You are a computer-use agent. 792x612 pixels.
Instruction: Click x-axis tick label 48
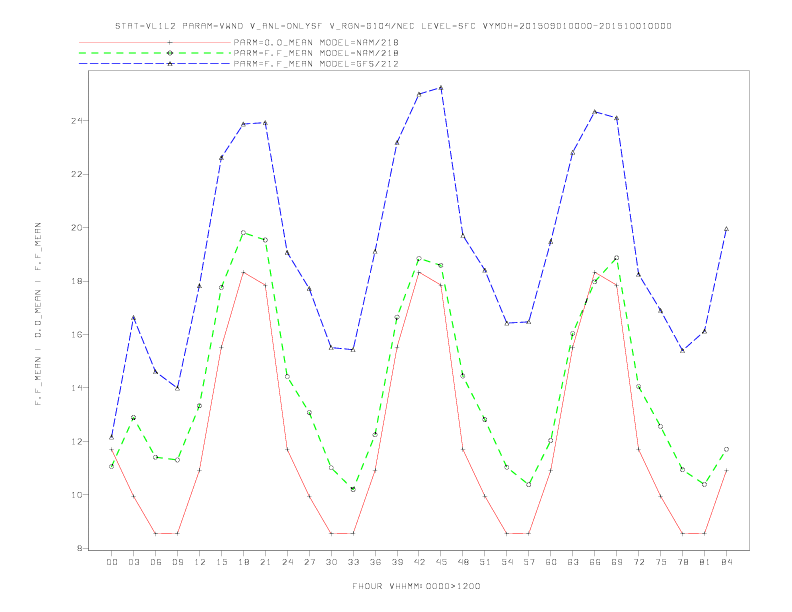463,562
